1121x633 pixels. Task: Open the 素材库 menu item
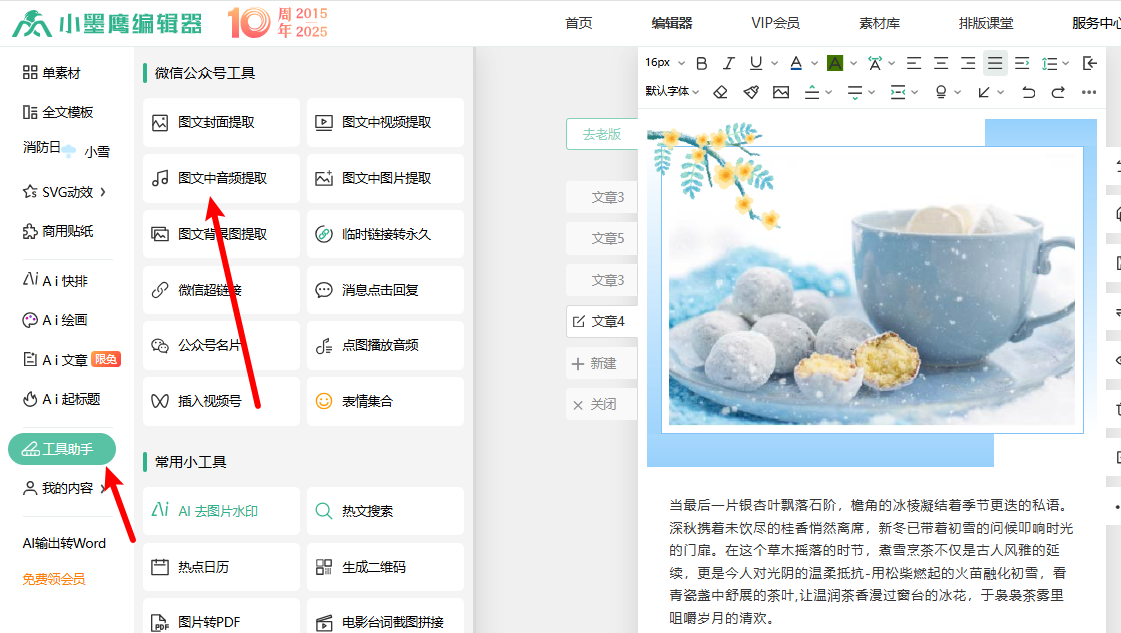click(879, 23)
